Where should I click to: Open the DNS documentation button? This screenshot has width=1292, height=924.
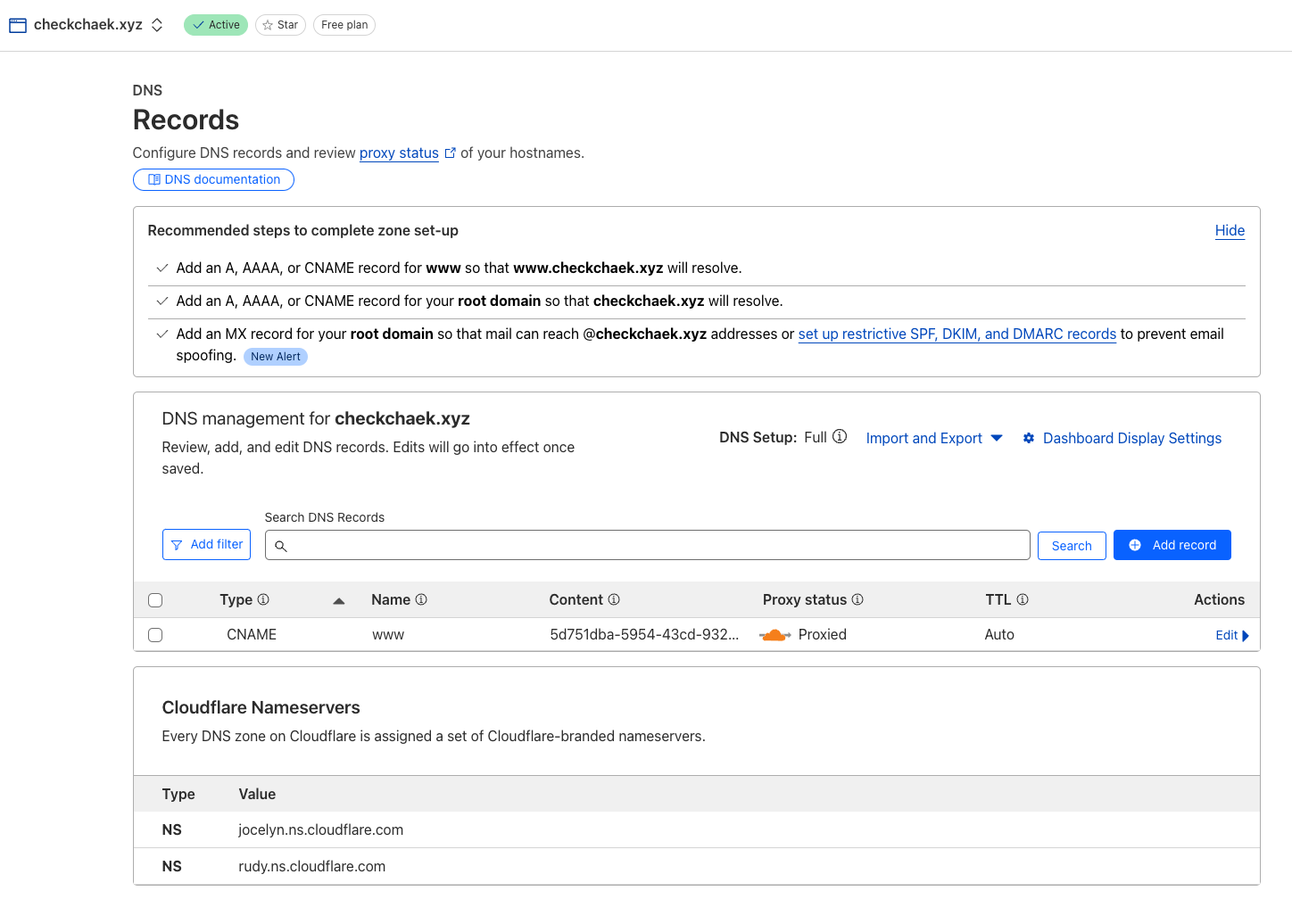(213, 179)
